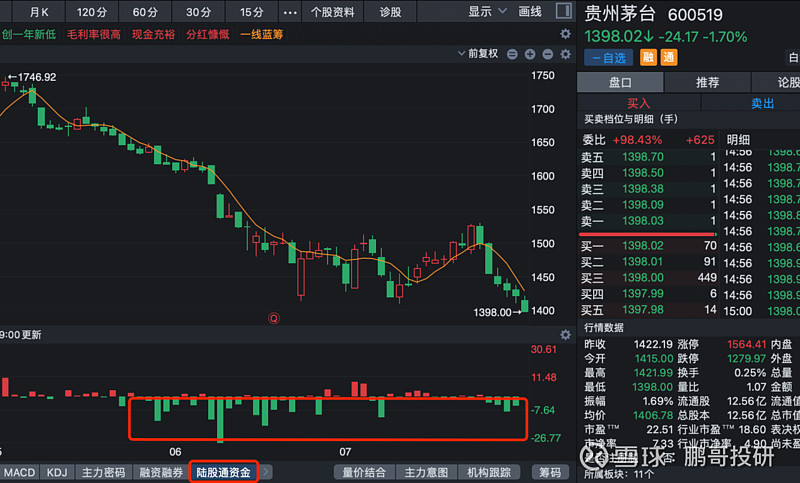
Task: Remove stock via -自选 button
Action: pyautogui.click(x=609, y=58)
